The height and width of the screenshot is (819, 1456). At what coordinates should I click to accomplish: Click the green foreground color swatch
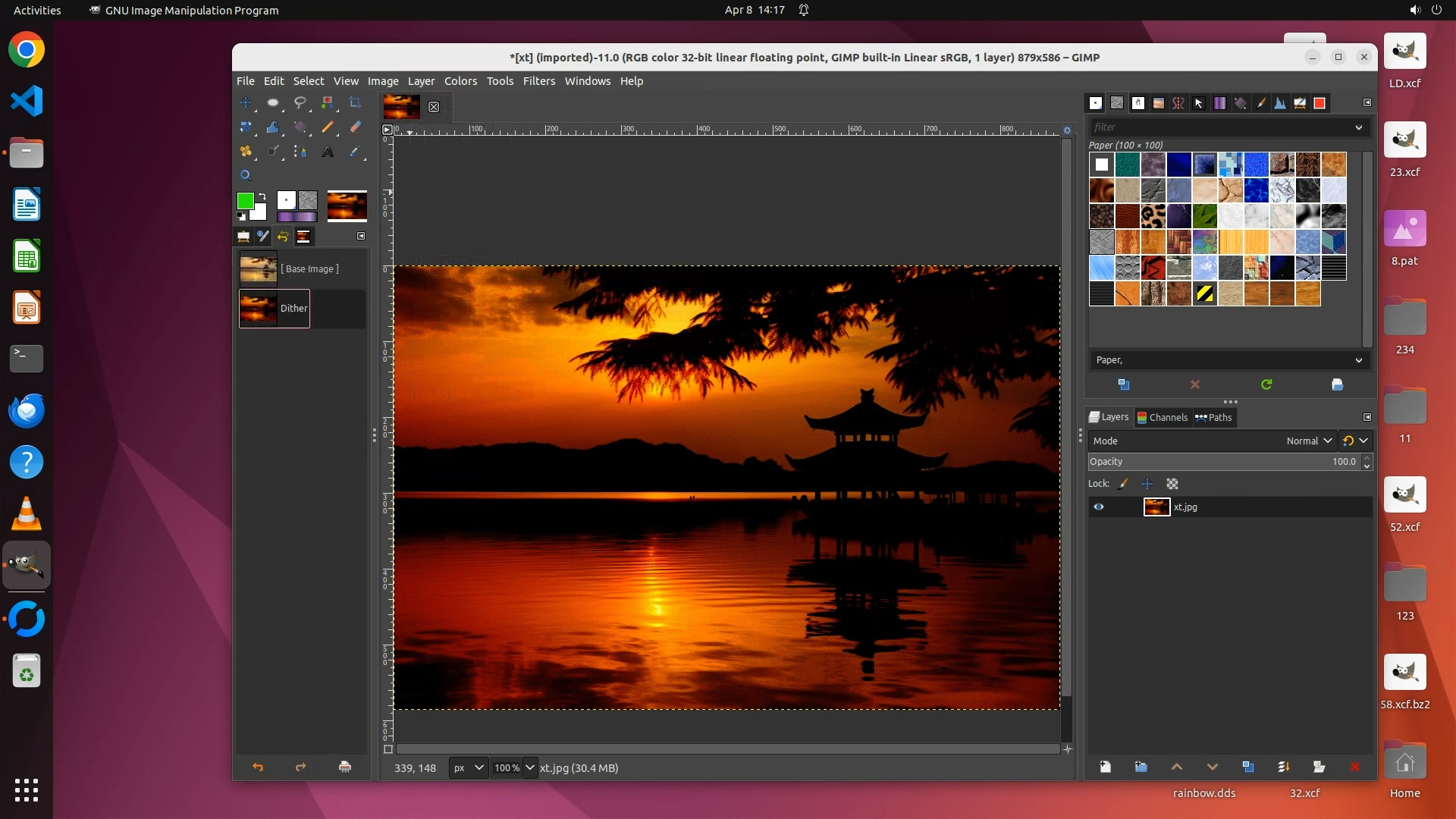(x=245, y=200)
